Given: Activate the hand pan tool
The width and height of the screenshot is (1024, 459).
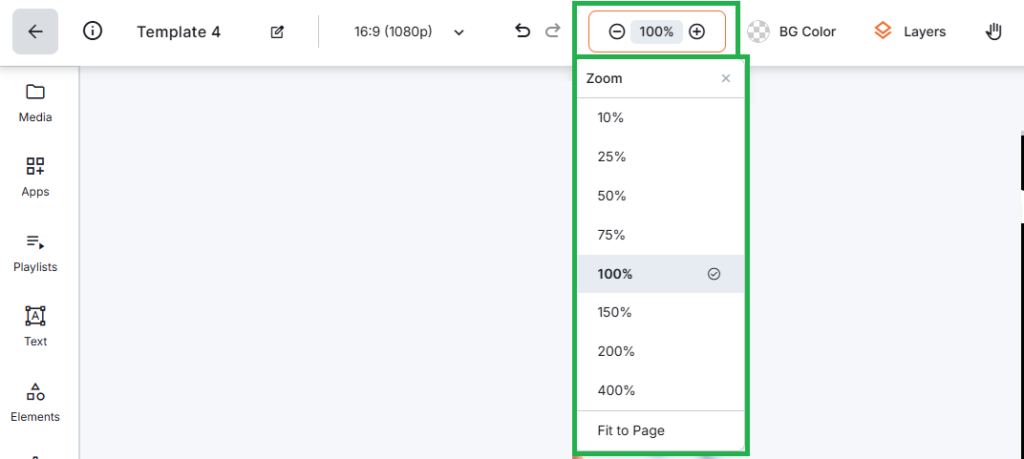Looking at the screenshot, I should coord(994,31).
